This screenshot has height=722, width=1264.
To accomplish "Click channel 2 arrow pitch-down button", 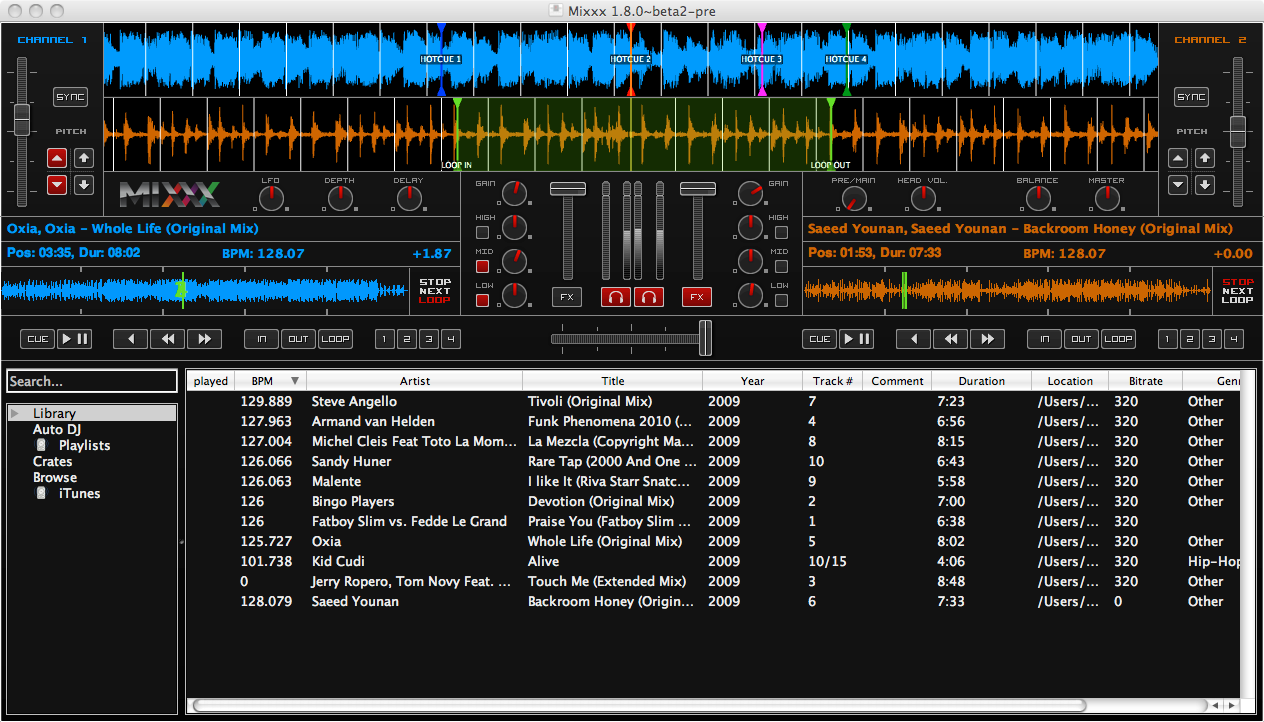I will (x=1205, y=184).
